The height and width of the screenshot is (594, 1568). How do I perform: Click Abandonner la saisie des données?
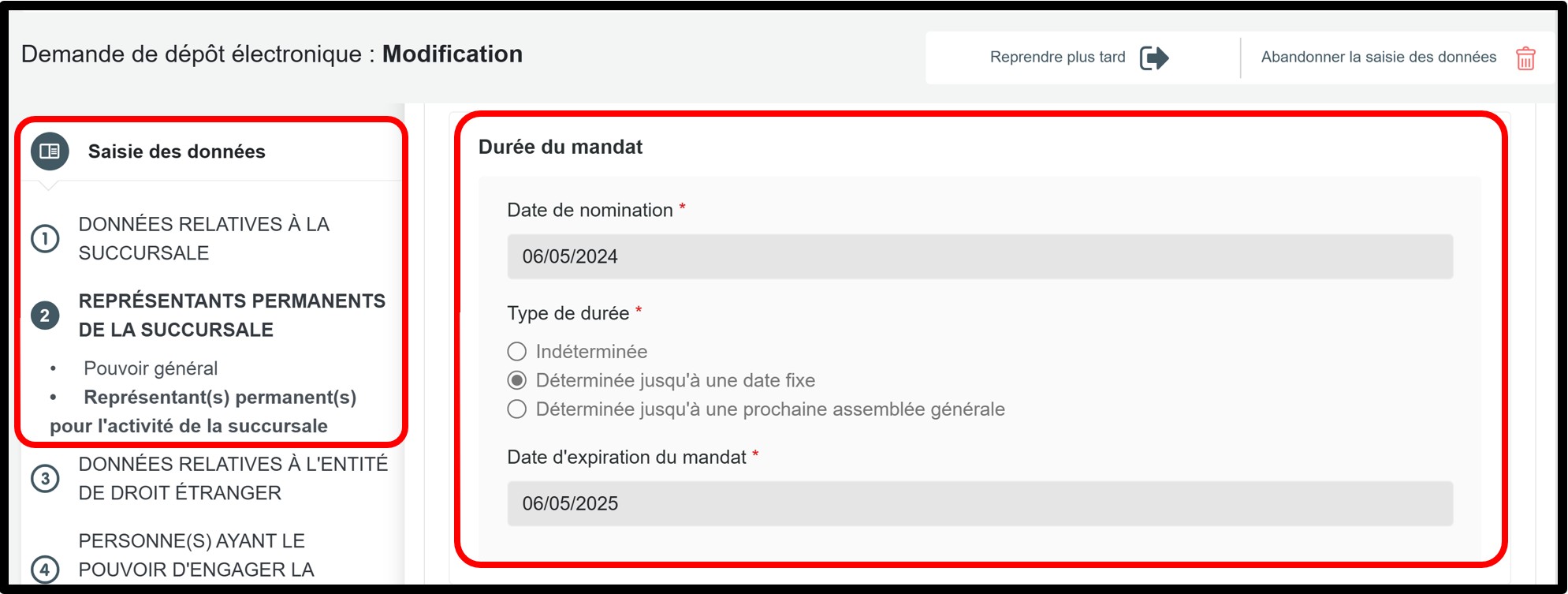point(1378,58)
